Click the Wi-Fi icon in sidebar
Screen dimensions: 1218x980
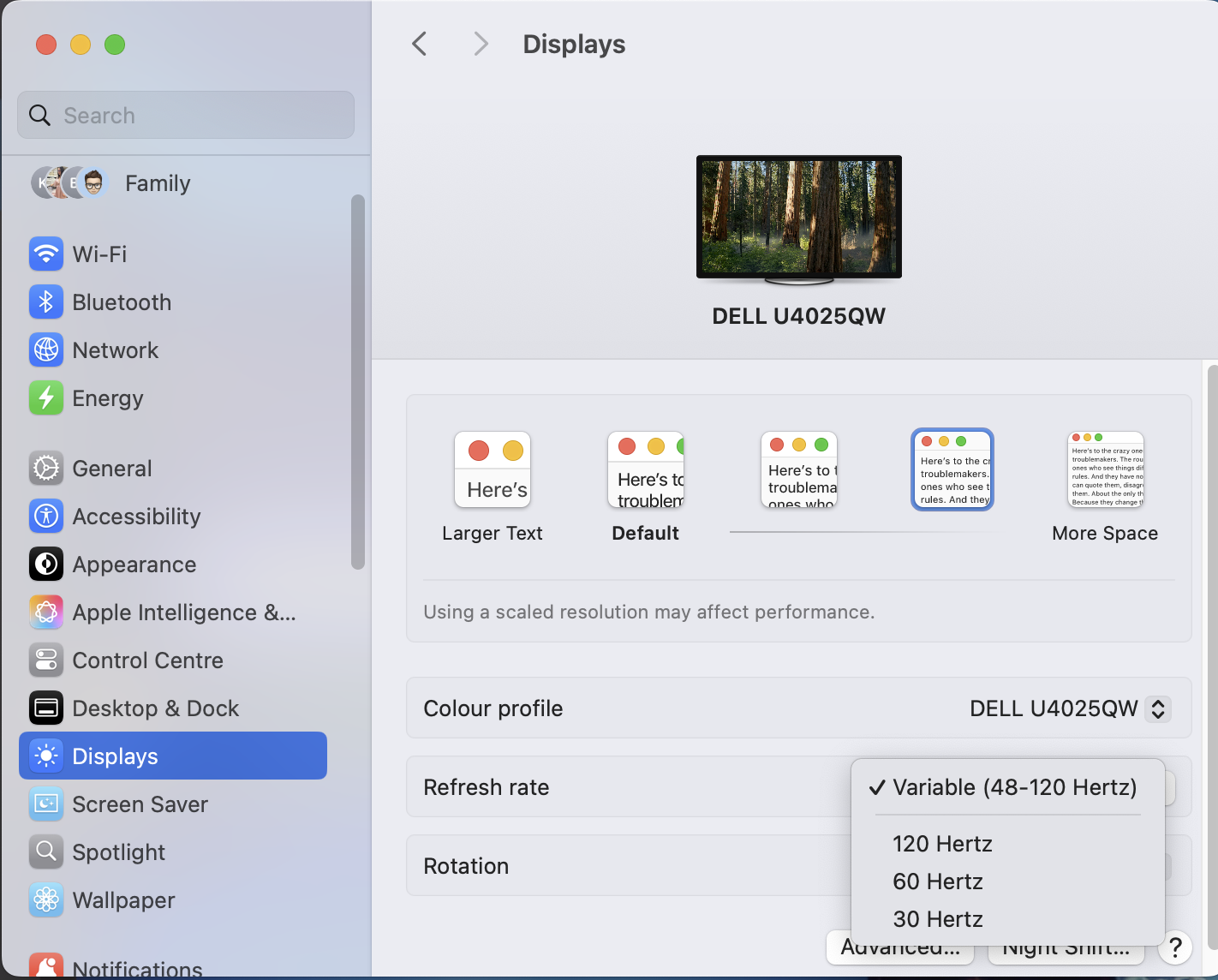[x=46, y=254]
